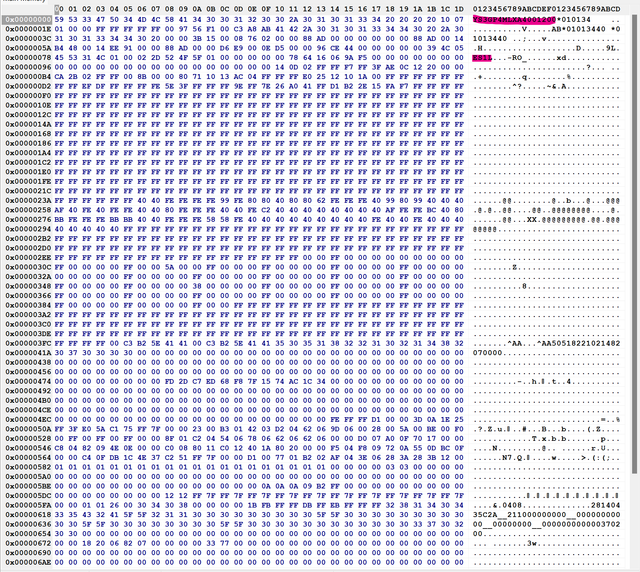Click column header 1D
Image resolution: width=640 pixels, height=572 pixels.
pos(459,9)
